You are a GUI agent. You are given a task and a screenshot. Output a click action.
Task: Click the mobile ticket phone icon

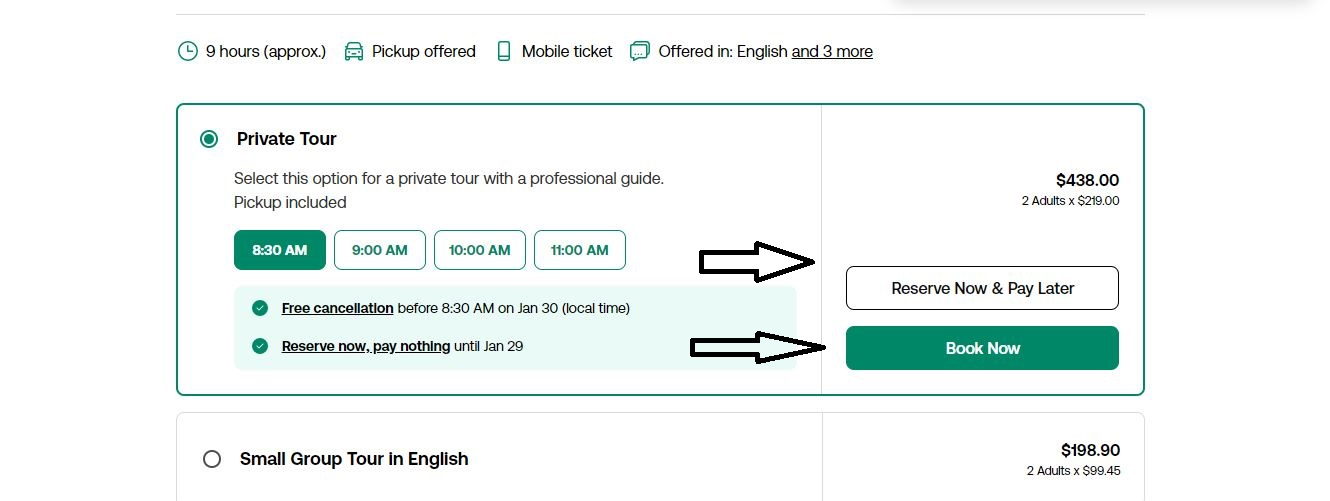[x=504, y=51]
